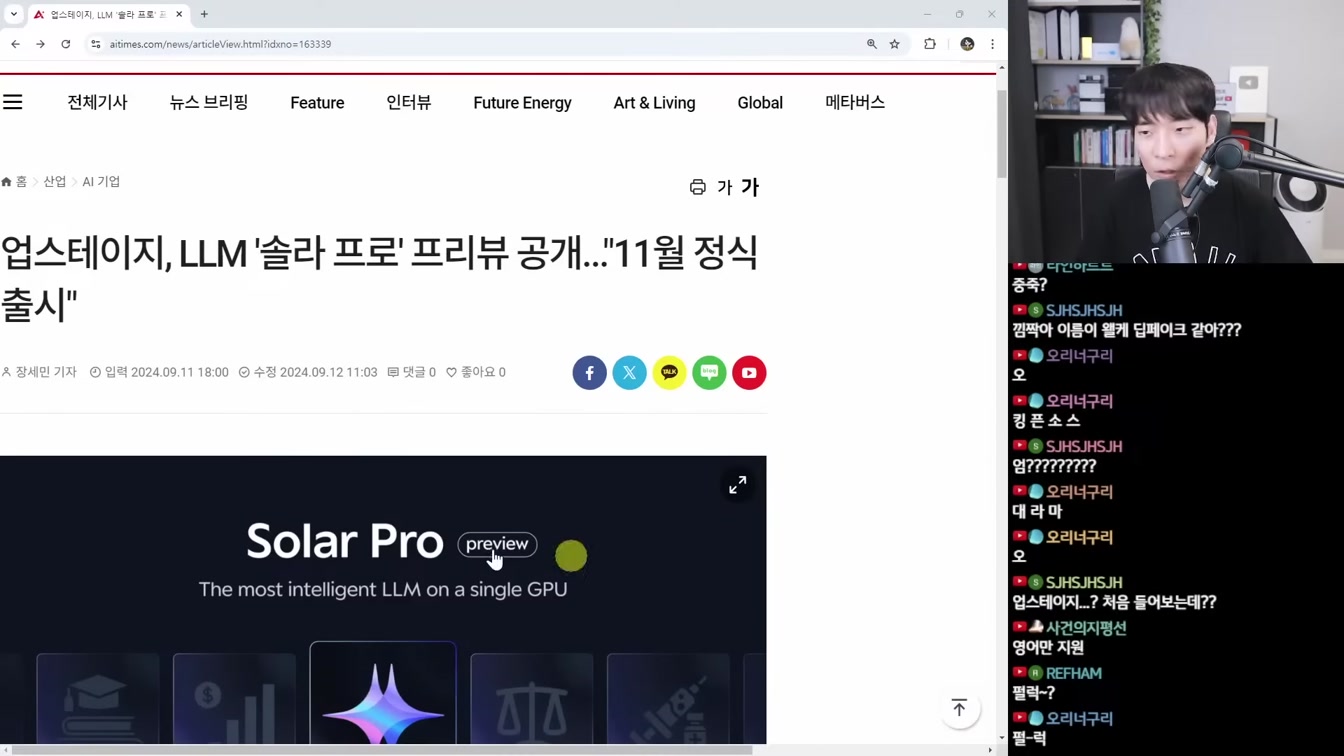
Task: Open the 메타버스 menu item
Action: tap(855, 102)
